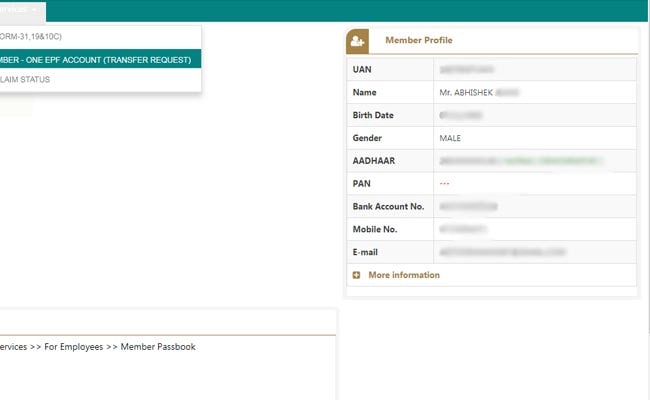Screen dimensions: 650x400
Task: Click the blurred E-mail address value
Action: pyautogui.click(x=494, y=252)
